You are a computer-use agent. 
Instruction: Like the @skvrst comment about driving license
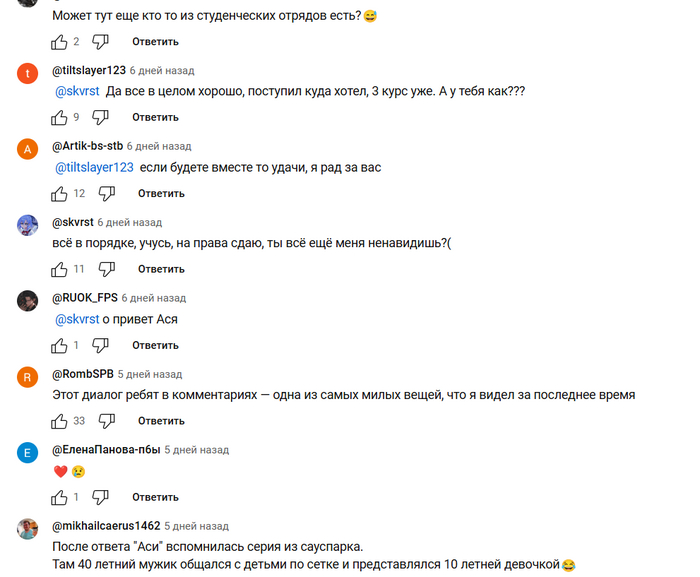(x=59, y=269)
